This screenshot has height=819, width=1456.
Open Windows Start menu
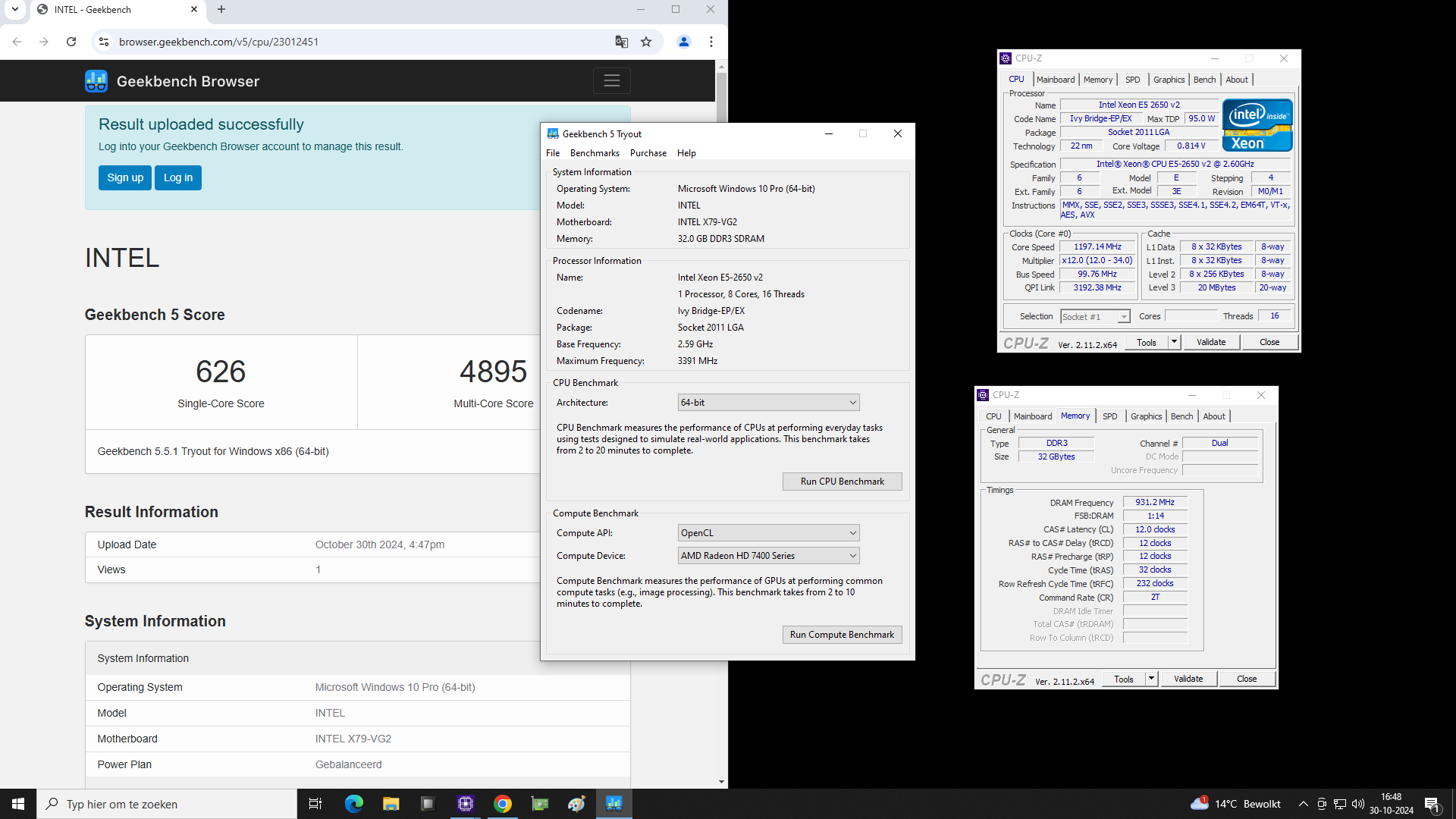(x=18, y=804)
